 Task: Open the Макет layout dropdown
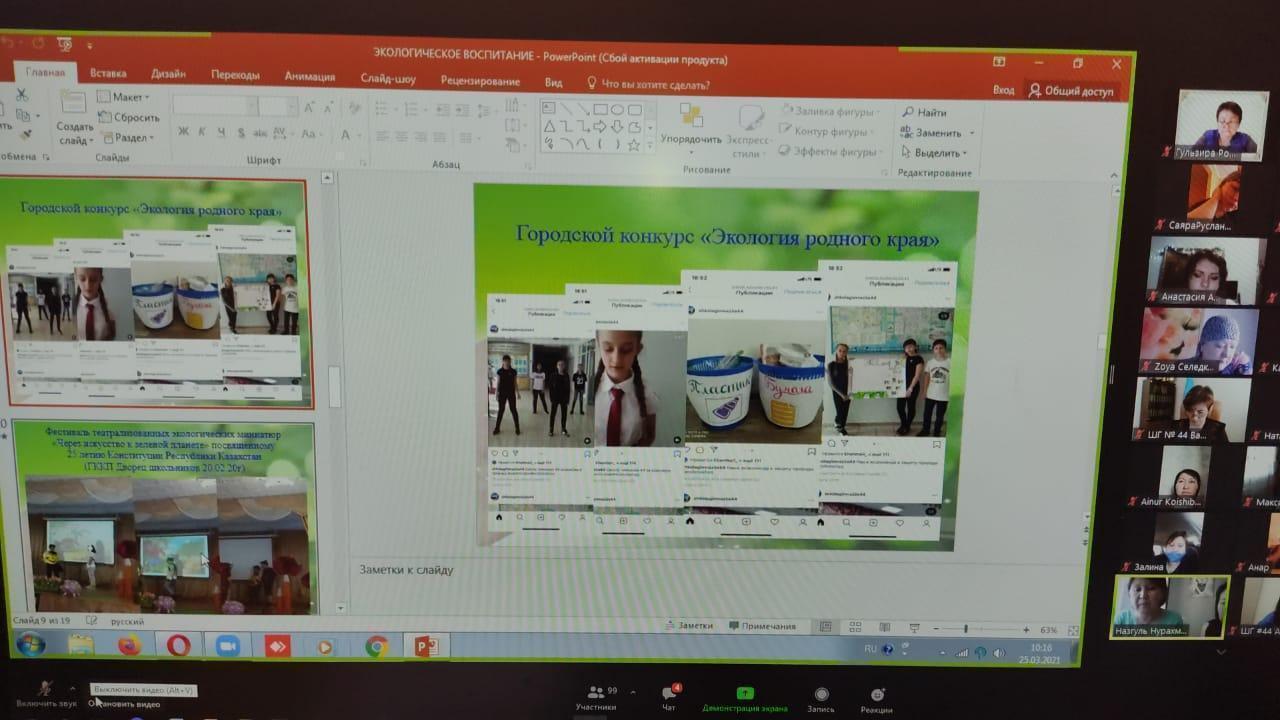(x=124, y=97)
